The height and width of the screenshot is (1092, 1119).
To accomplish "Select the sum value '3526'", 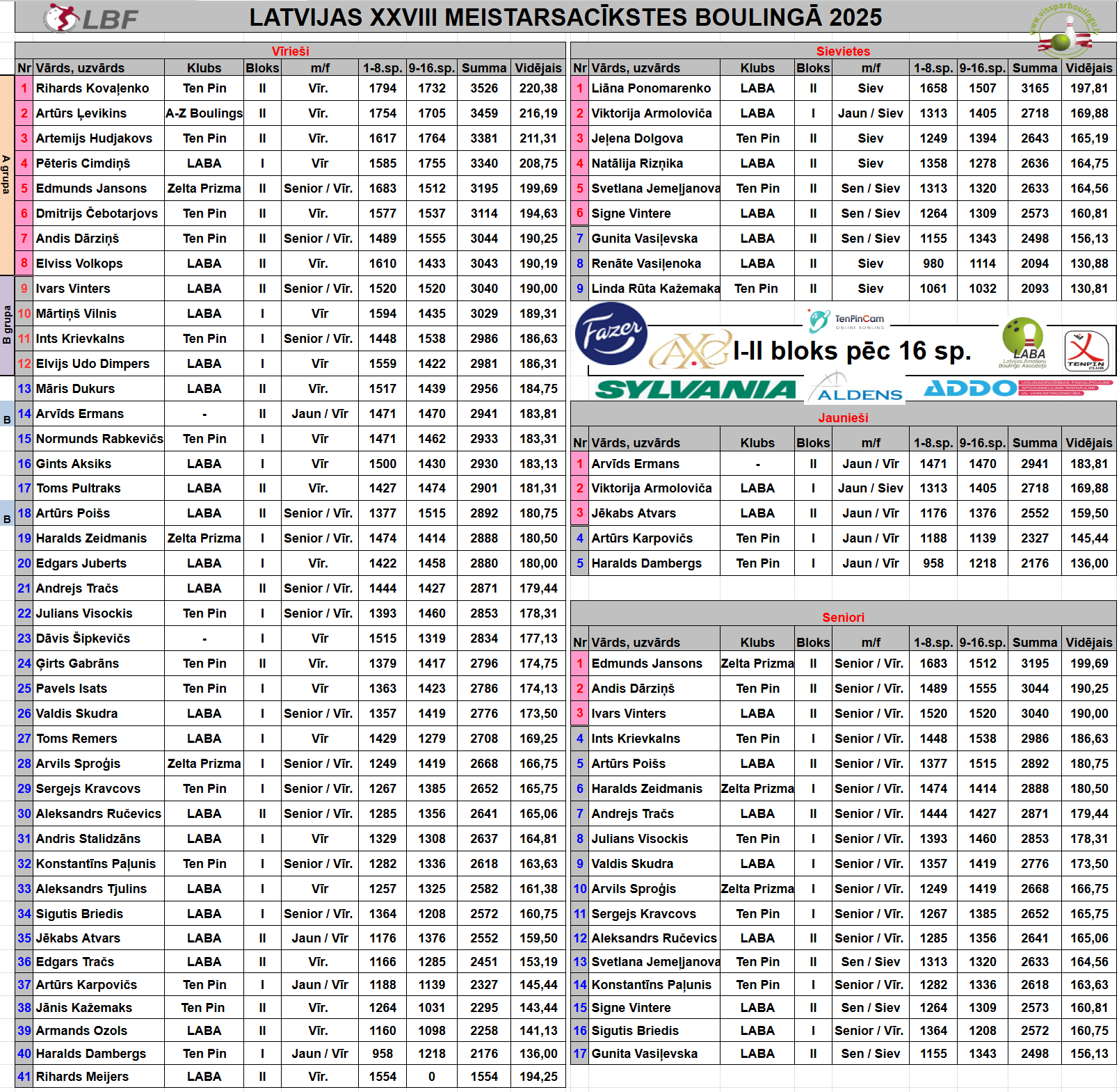I will pos(484,88).
